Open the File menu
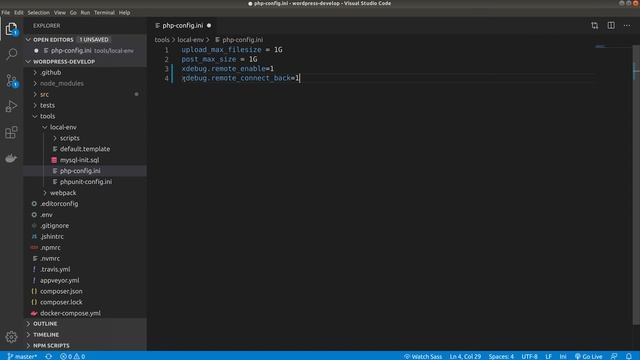640x360 pixels. pos(6,13)
